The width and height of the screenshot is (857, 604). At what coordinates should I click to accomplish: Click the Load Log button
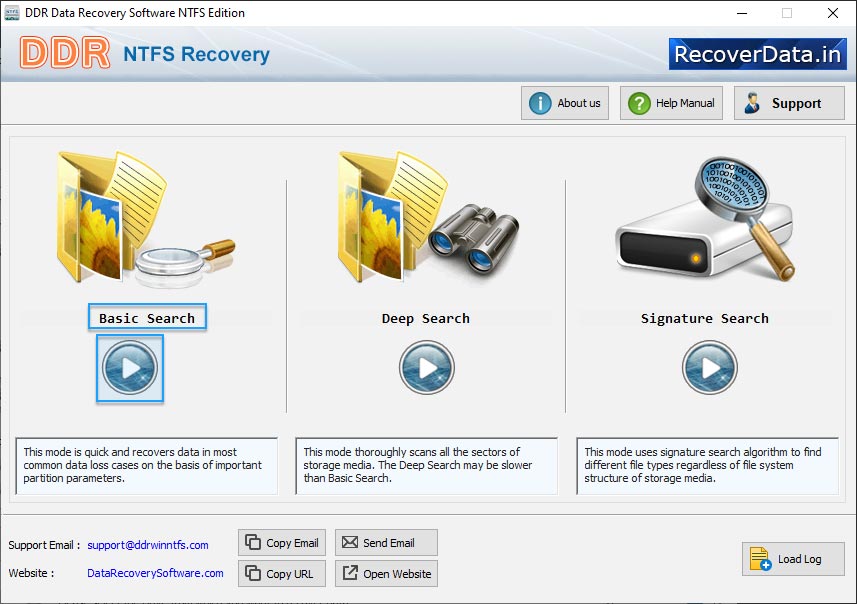(793, 559)
